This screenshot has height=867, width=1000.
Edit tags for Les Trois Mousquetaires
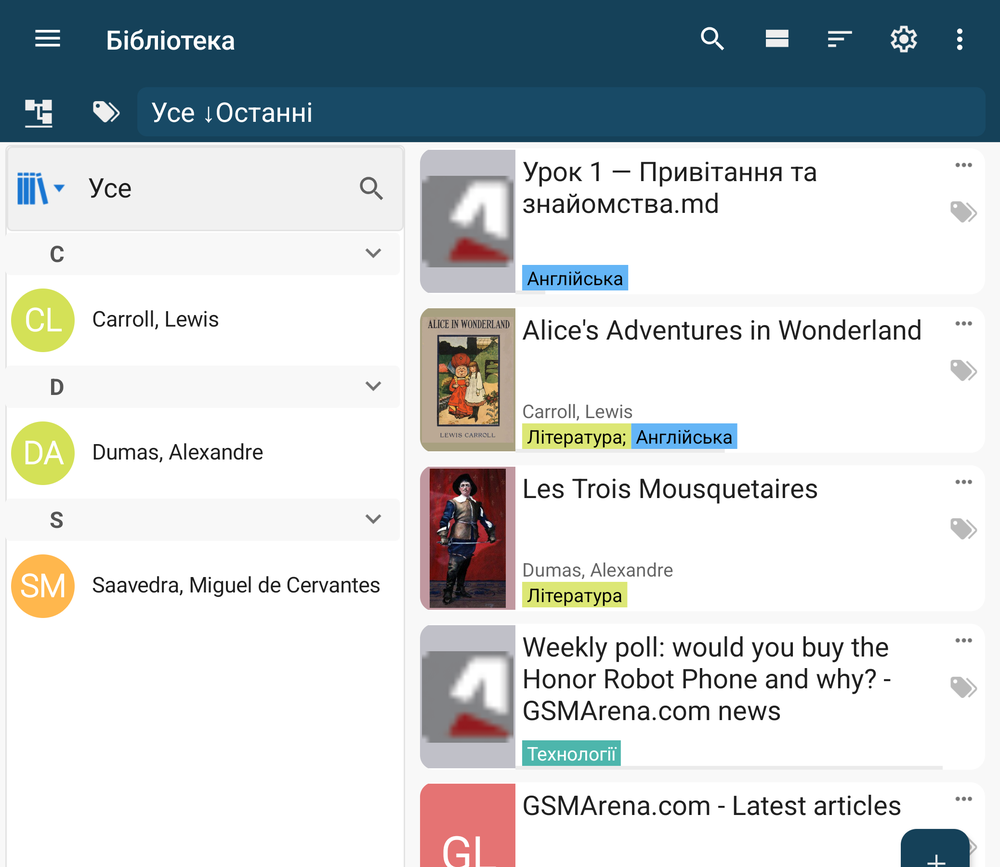pyautogui.click(x=963, y=529)
